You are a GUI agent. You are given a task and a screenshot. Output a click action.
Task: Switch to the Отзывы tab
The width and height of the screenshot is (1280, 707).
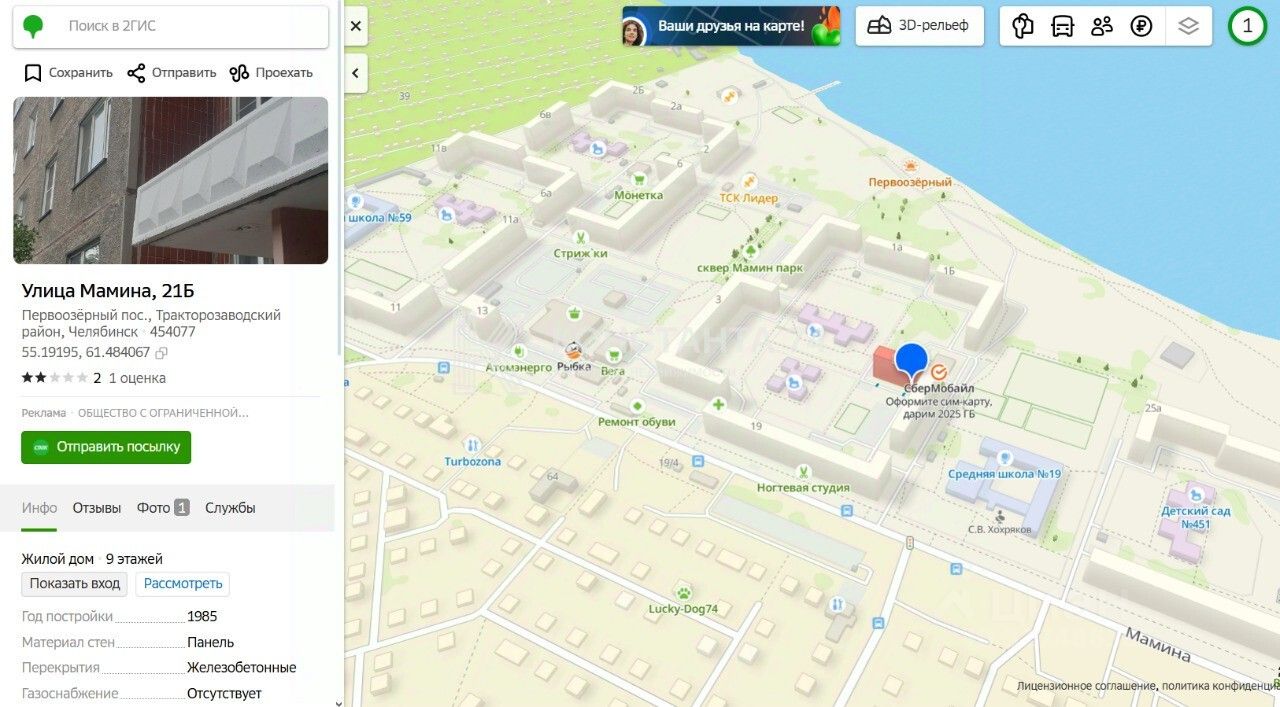pyautogui.click(x=97, y=508)
